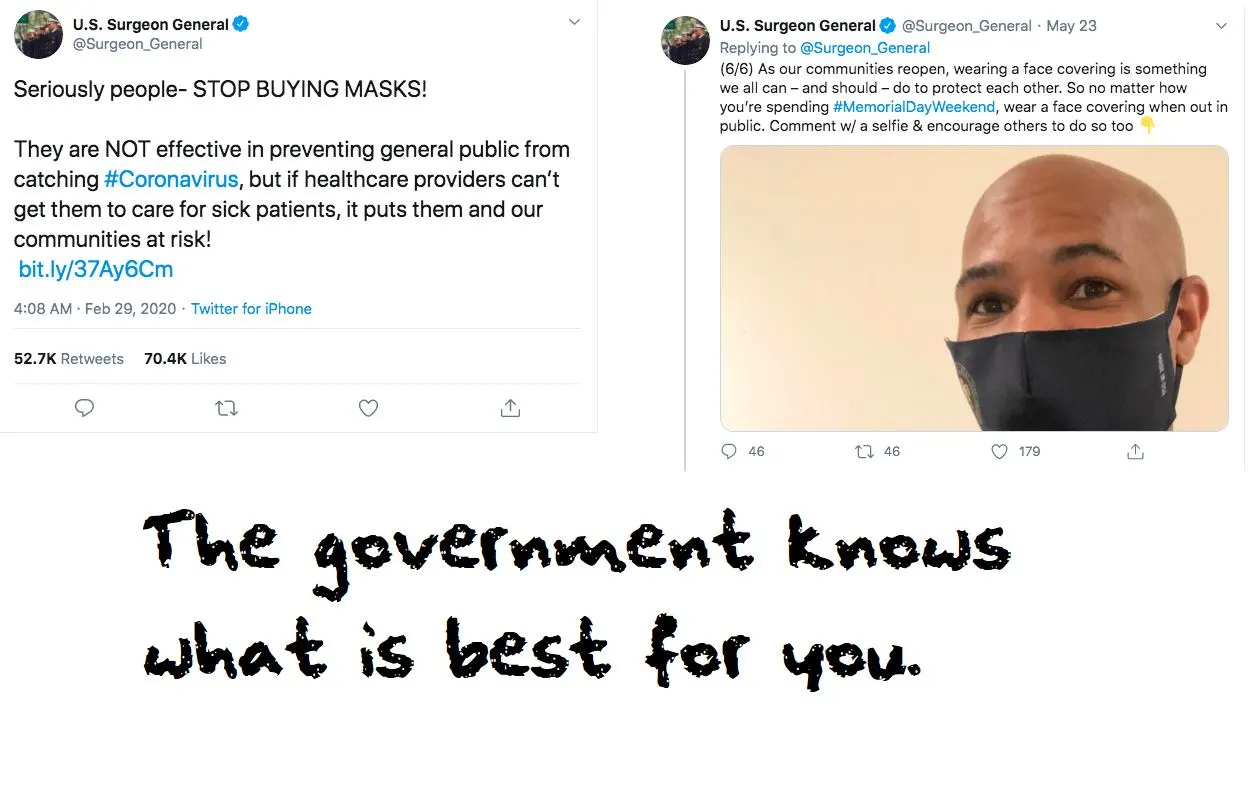Image resolution: width=1253 pixels, height=794 pixels.
Task: Open the #Coronavirus hashtag
Action: tap(171, 179)
